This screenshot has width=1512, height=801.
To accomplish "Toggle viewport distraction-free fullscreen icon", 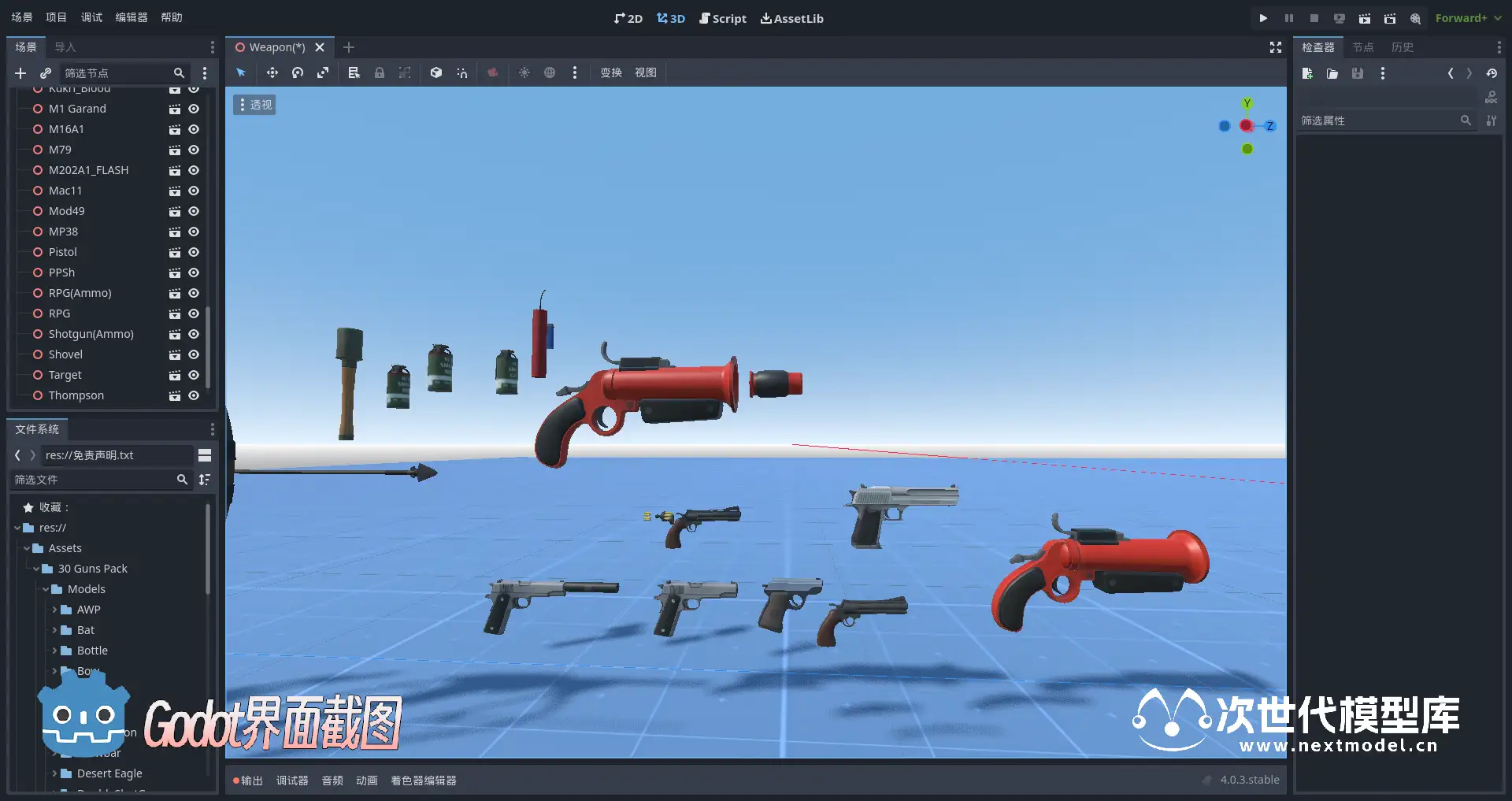I will click(x=1276, y=47).
